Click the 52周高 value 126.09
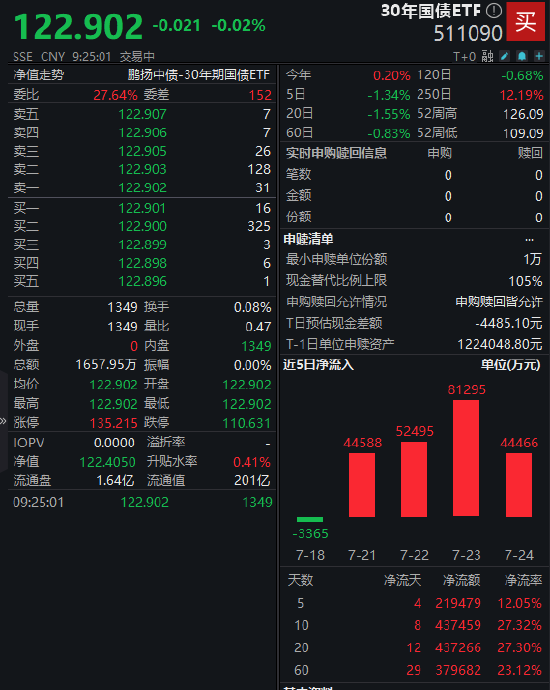The width and height of the screenshot is (550, 690). click(x=523, y=114)
